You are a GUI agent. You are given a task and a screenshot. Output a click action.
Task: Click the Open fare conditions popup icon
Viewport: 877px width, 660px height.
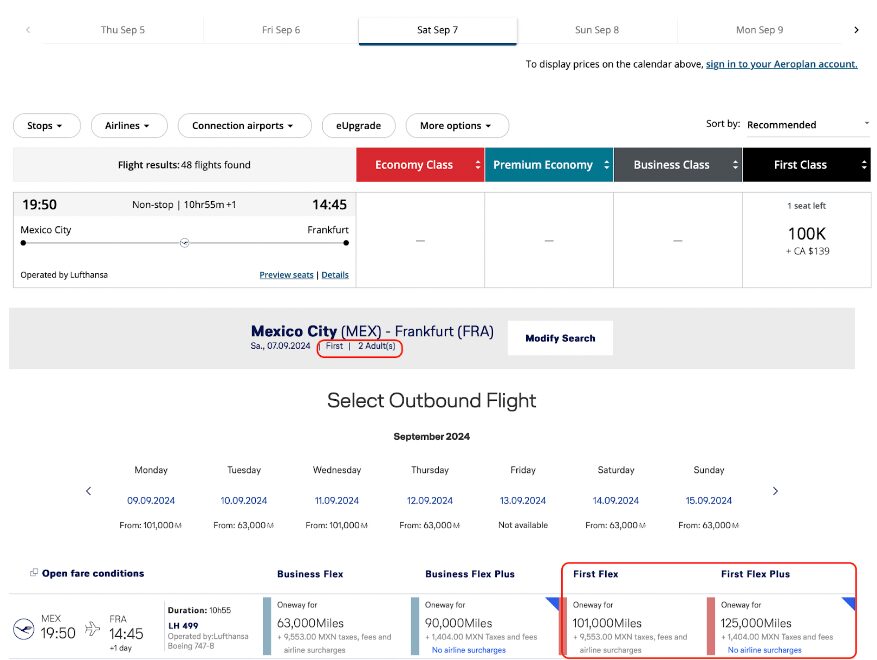click(x=34, y=573)
